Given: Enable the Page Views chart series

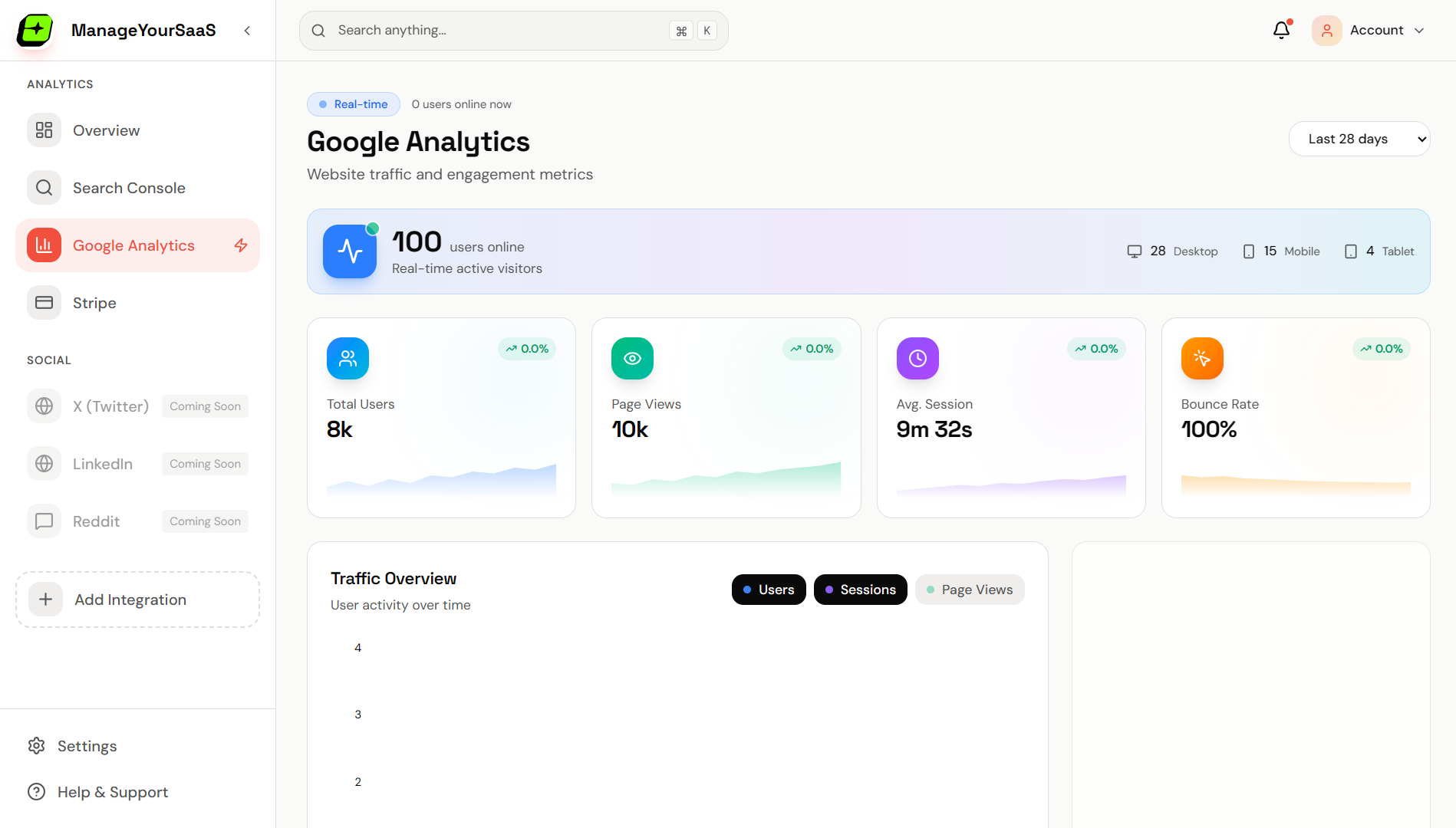Looking at the screenshot, I should tap(969, 589).
